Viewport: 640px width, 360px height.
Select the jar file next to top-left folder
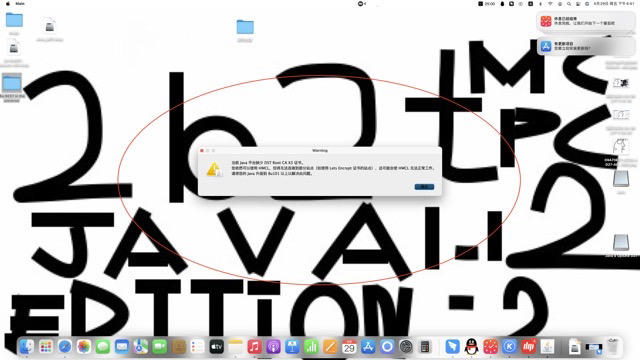pos(50,26)
